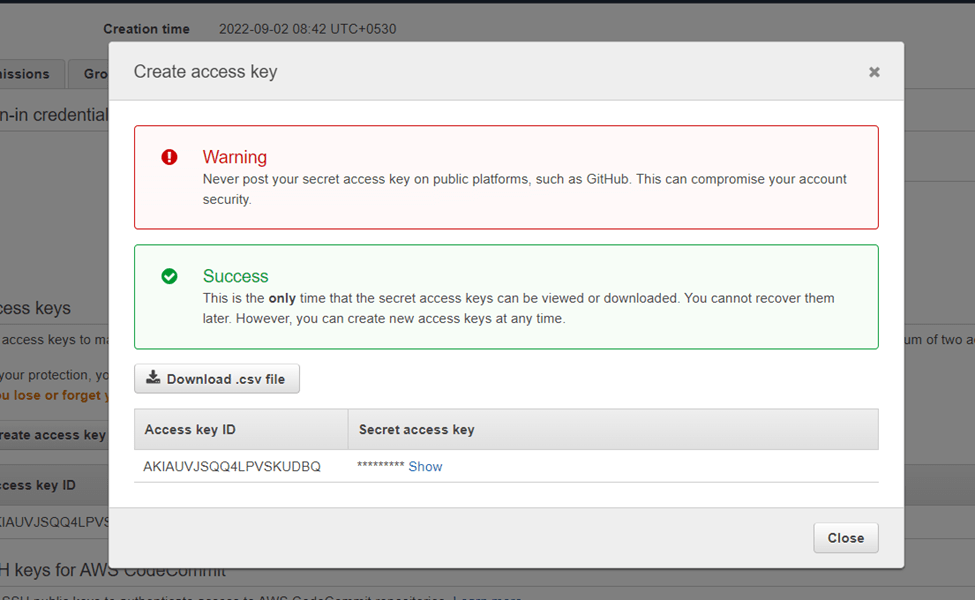The height and width of the screenshot is (600, 975).
Task: Close the dialog using the X icon
Action: (x=874, y=72)
